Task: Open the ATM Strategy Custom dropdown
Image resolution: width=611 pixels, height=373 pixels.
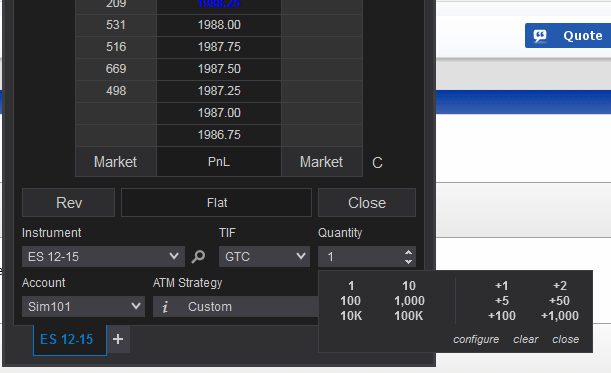Action: tap(235, 306)
